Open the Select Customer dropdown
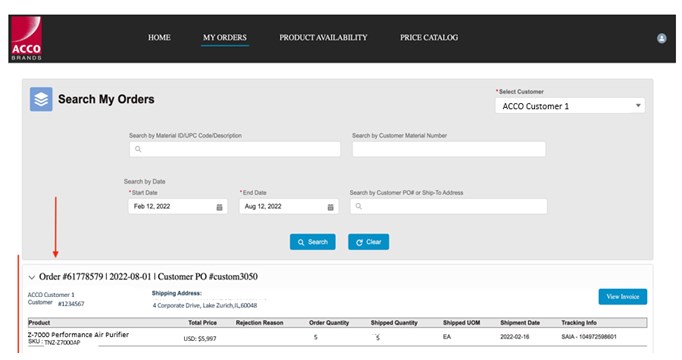The width and height of the screenshot is (682, 360). [570, 106]
